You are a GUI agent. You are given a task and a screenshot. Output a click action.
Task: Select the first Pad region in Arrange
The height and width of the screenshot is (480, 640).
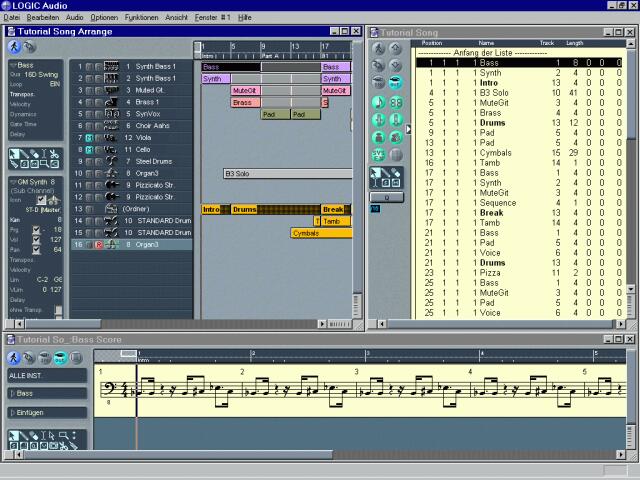coord(276,114)
